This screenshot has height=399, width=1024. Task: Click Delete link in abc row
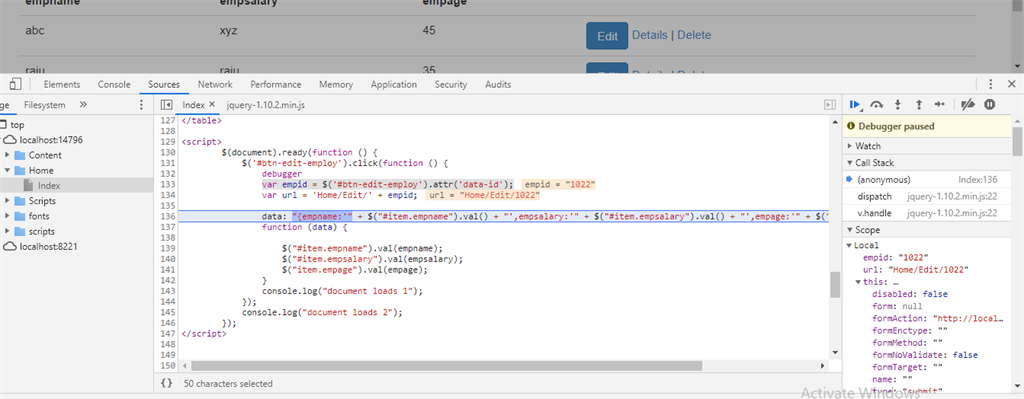(694, 35)
